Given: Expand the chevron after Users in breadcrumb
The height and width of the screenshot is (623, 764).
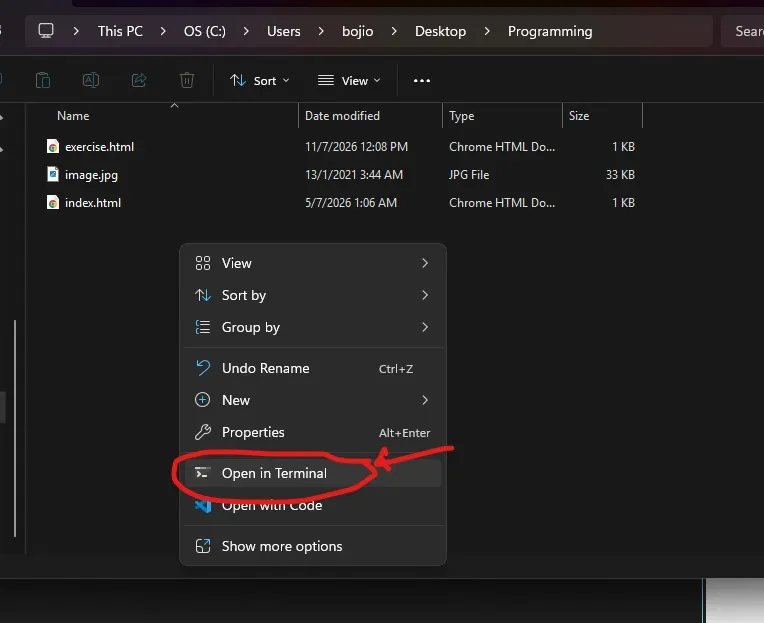Looking at the screenshot, I should tap(321, 31).
